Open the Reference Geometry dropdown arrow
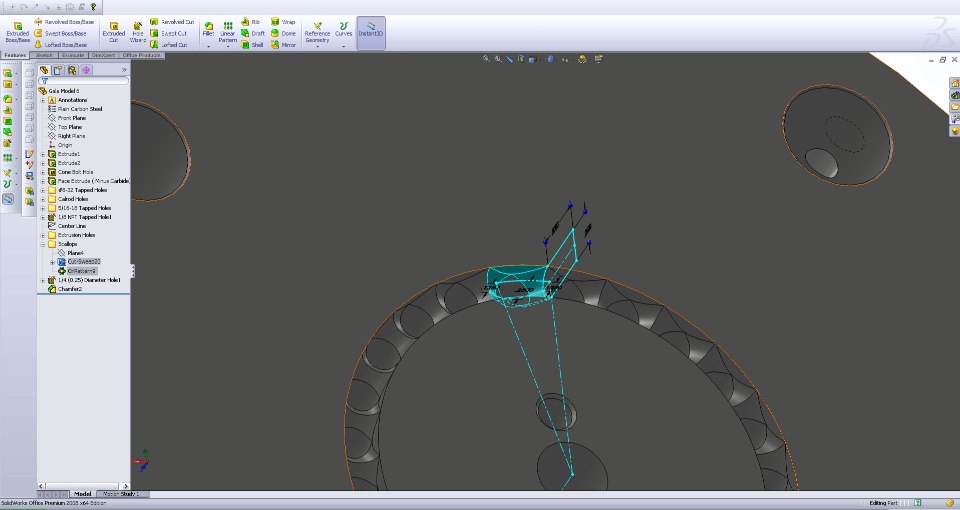The image size is (960, 510). pos(317,47)
